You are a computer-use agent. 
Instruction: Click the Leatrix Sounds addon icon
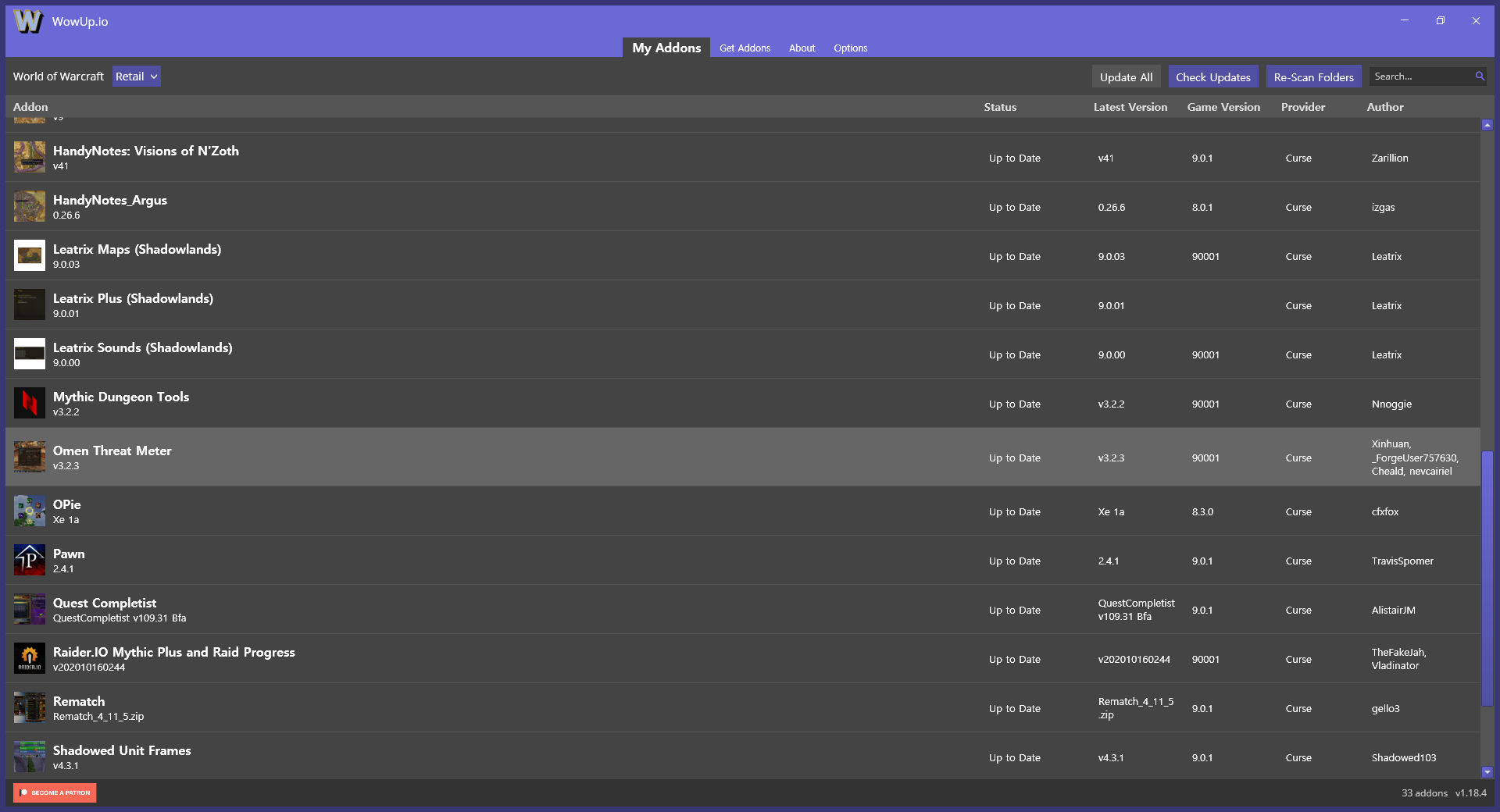(30, 354)
